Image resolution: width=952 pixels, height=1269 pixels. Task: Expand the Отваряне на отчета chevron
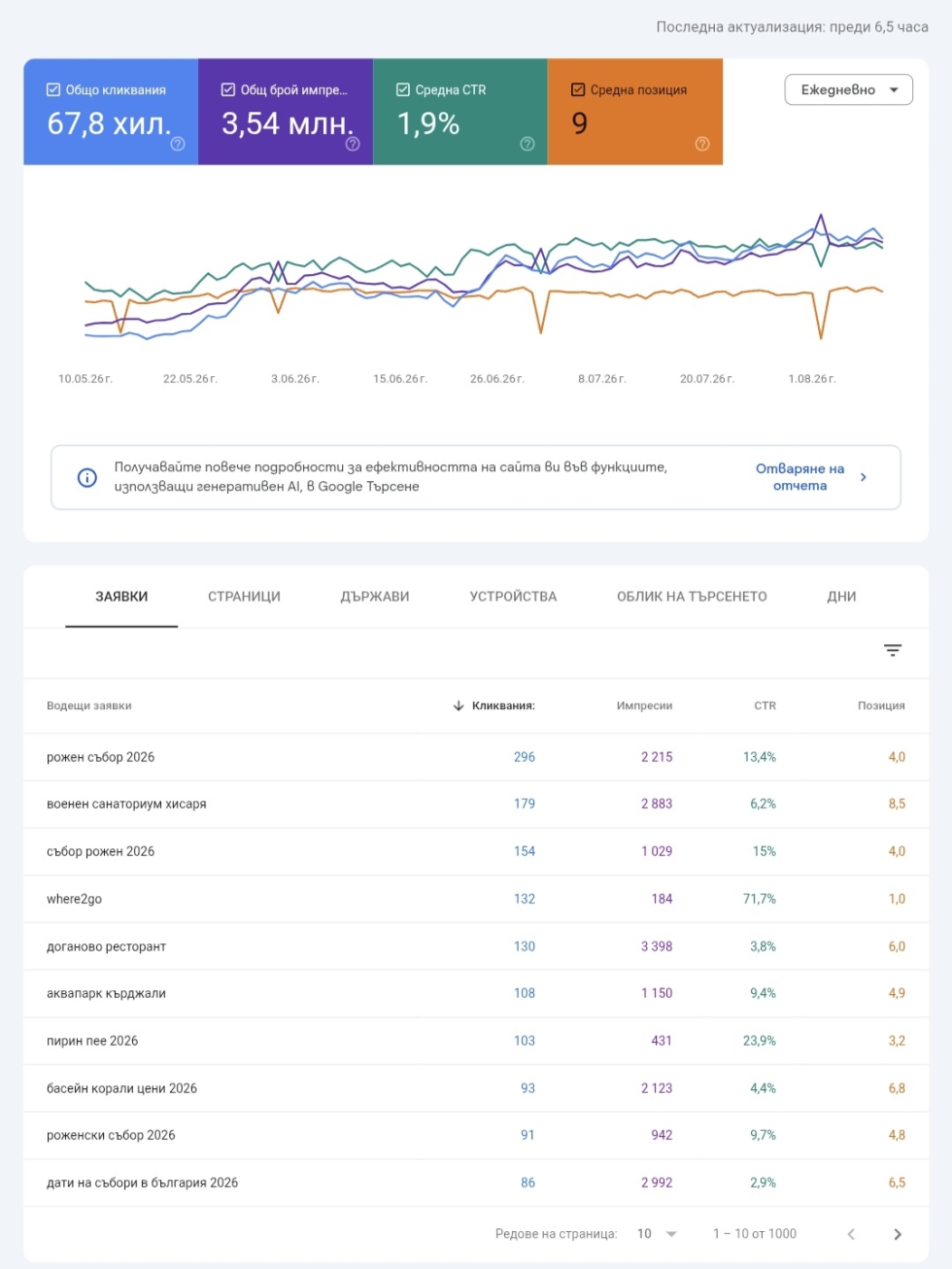[864, 477]
